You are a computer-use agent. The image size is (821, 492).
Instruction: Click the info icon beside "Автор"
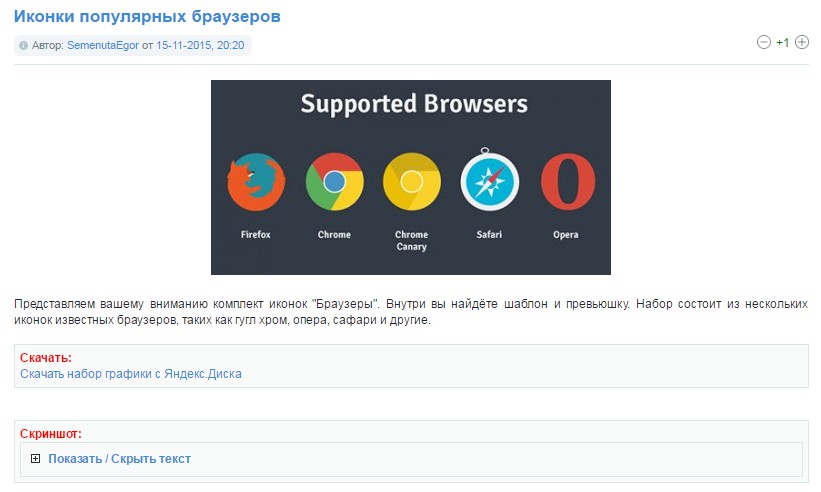click(x=24, y=46)
